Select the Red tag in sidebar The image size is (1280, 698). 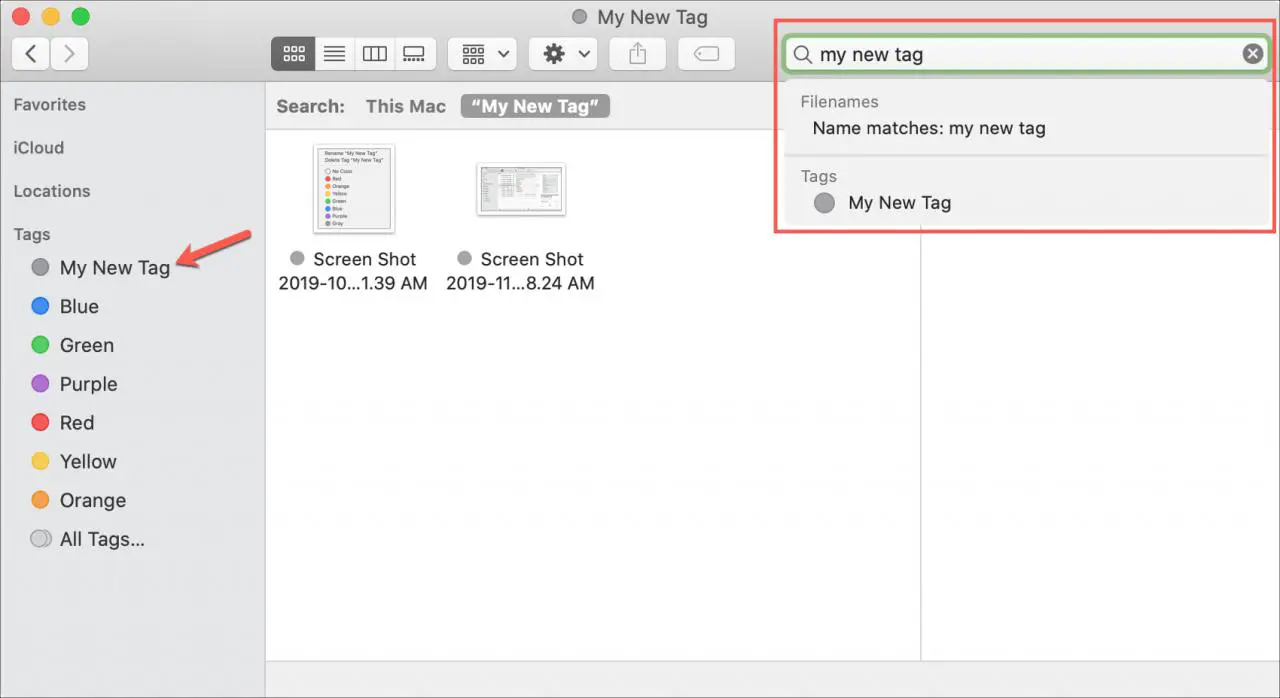76,423
